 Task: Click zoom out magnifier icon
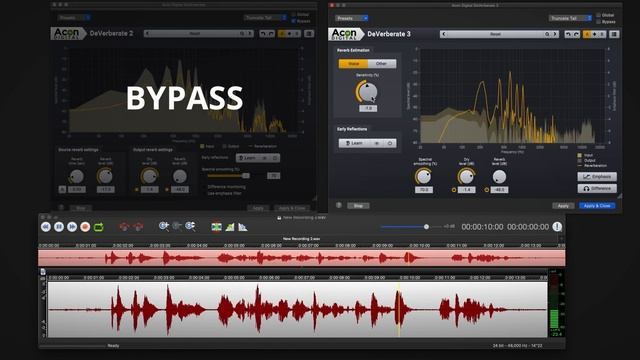[x=177, y=227]
